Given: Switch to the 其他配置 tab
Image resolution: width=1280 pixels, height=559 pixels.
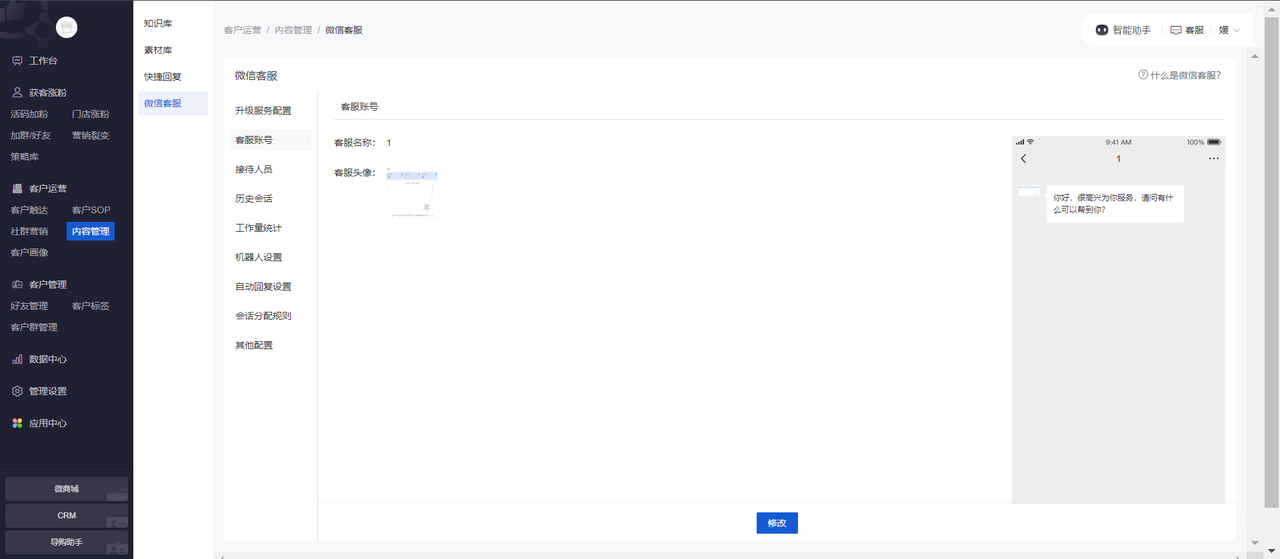Looking at the screenshot, I should [254, 345].
